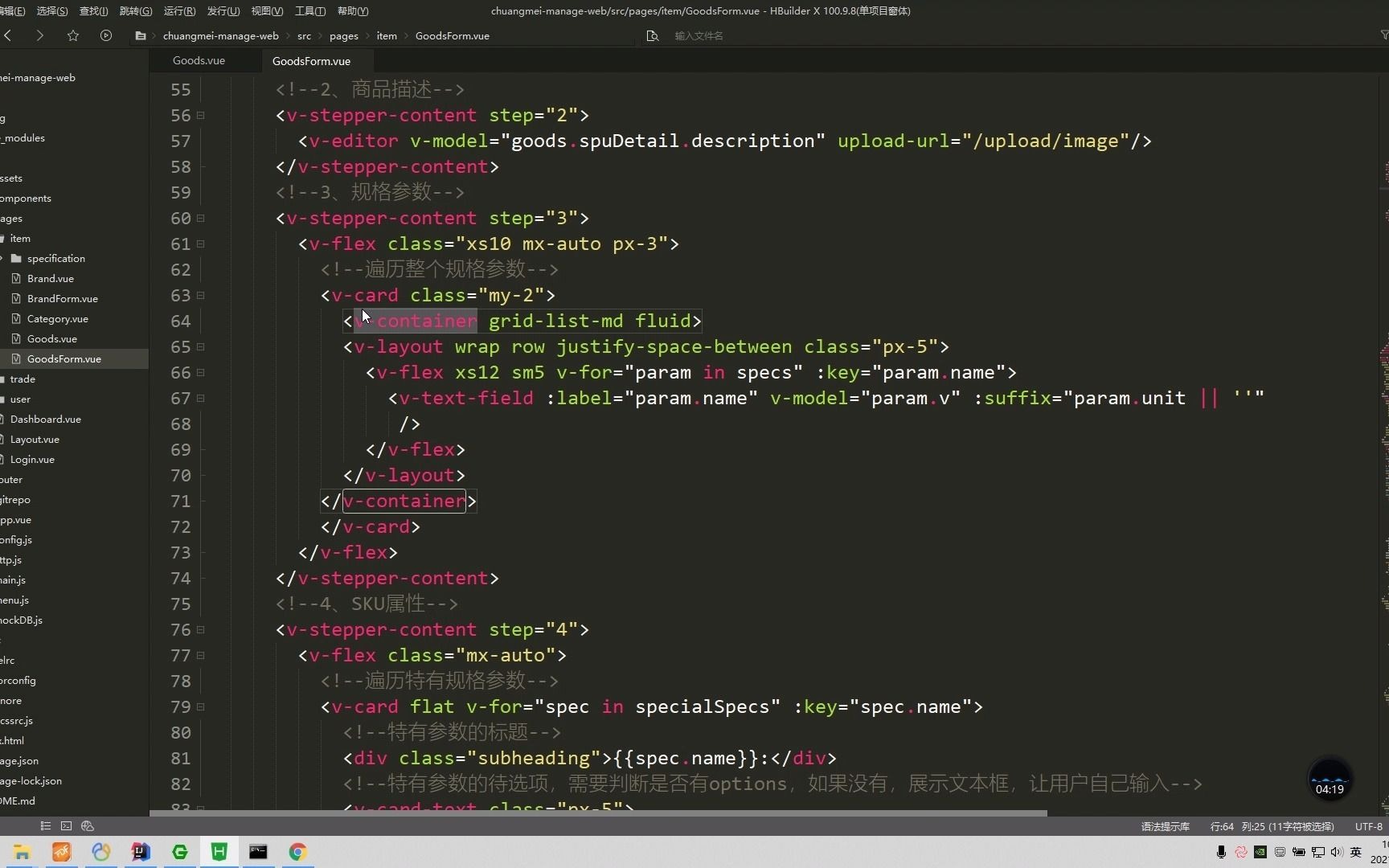Click the file search magnifier icon
Screen dimensions: 1389x868
[653, 36]
